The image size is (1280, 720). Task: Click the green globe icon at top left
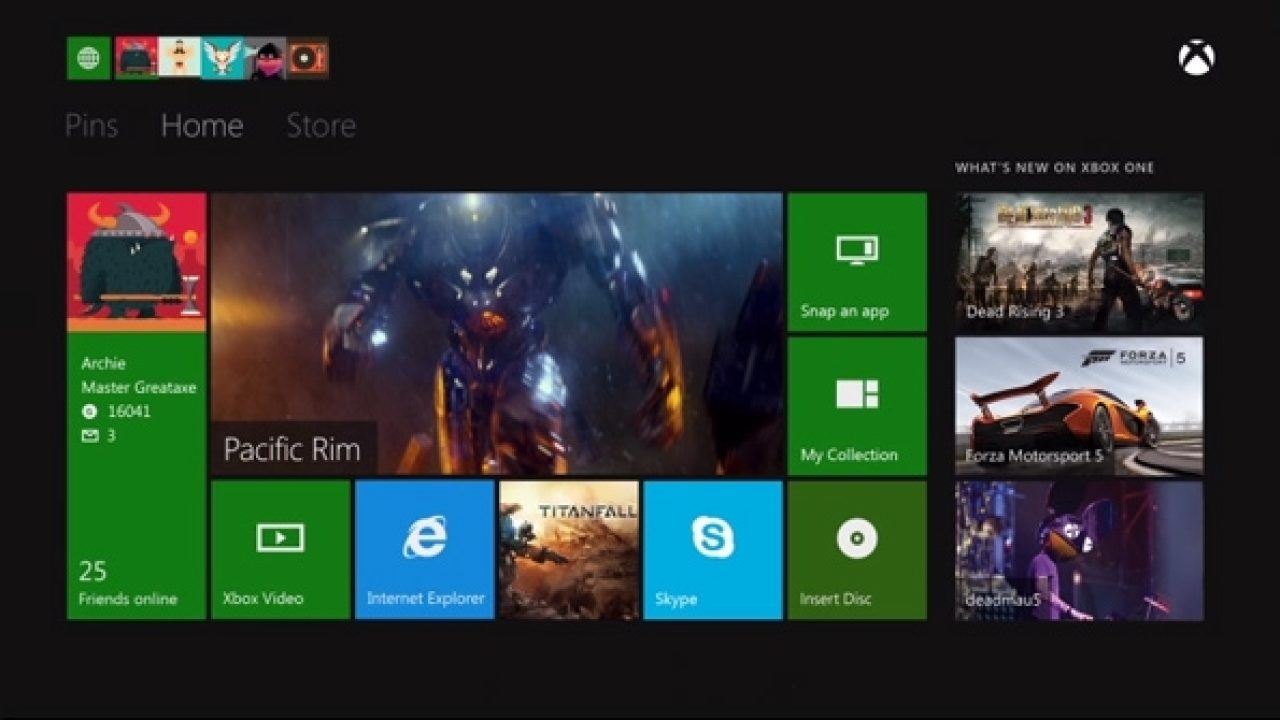pyautogui.click(x=88, y=58)
